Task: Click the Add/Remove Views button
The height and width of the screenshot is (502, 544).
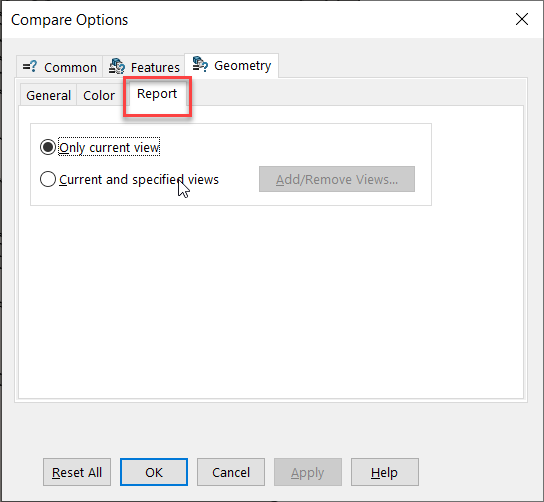Action: (x=337, y=179)
